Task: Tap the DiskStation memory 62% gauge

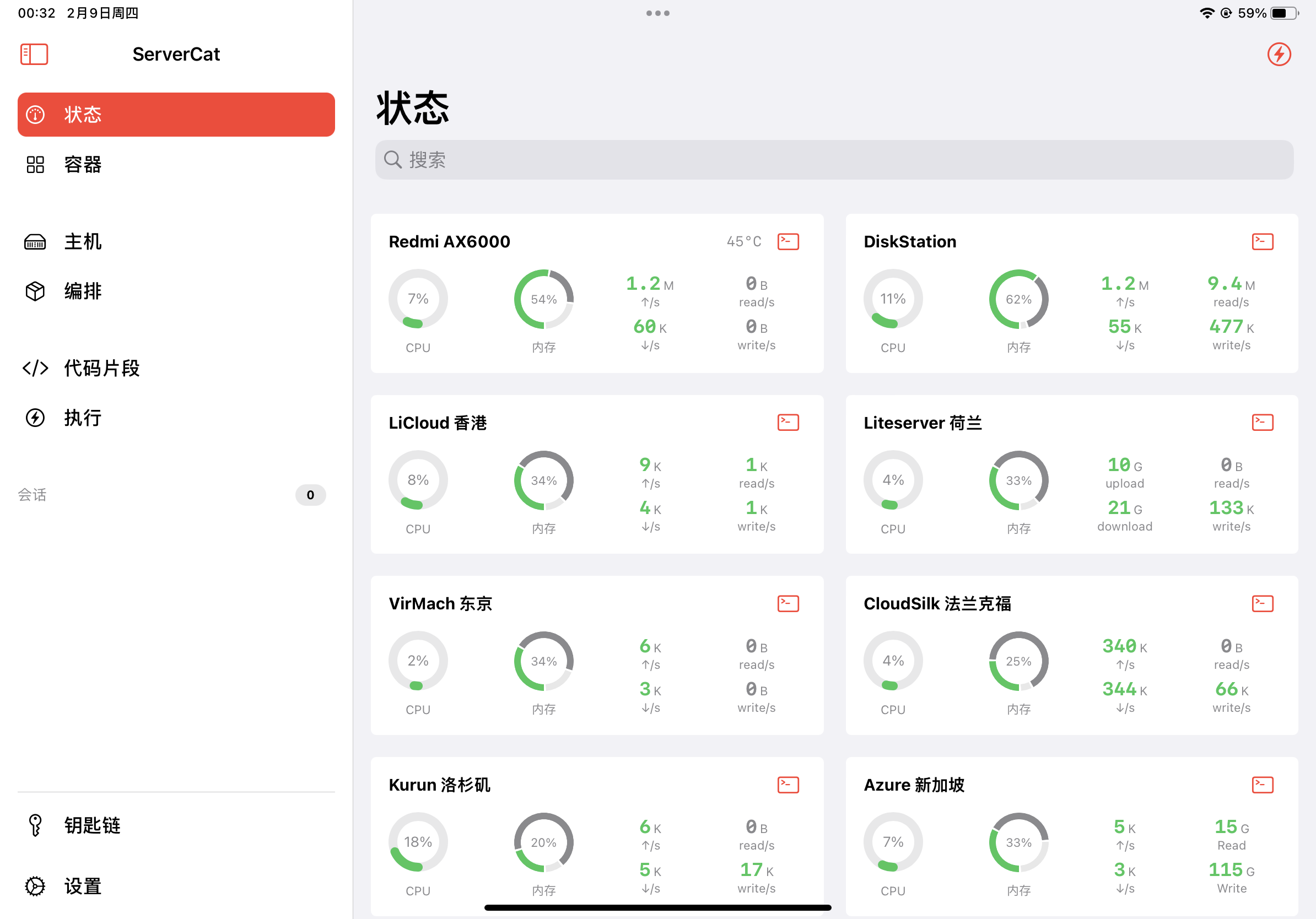Action: tap(1018, 299)
